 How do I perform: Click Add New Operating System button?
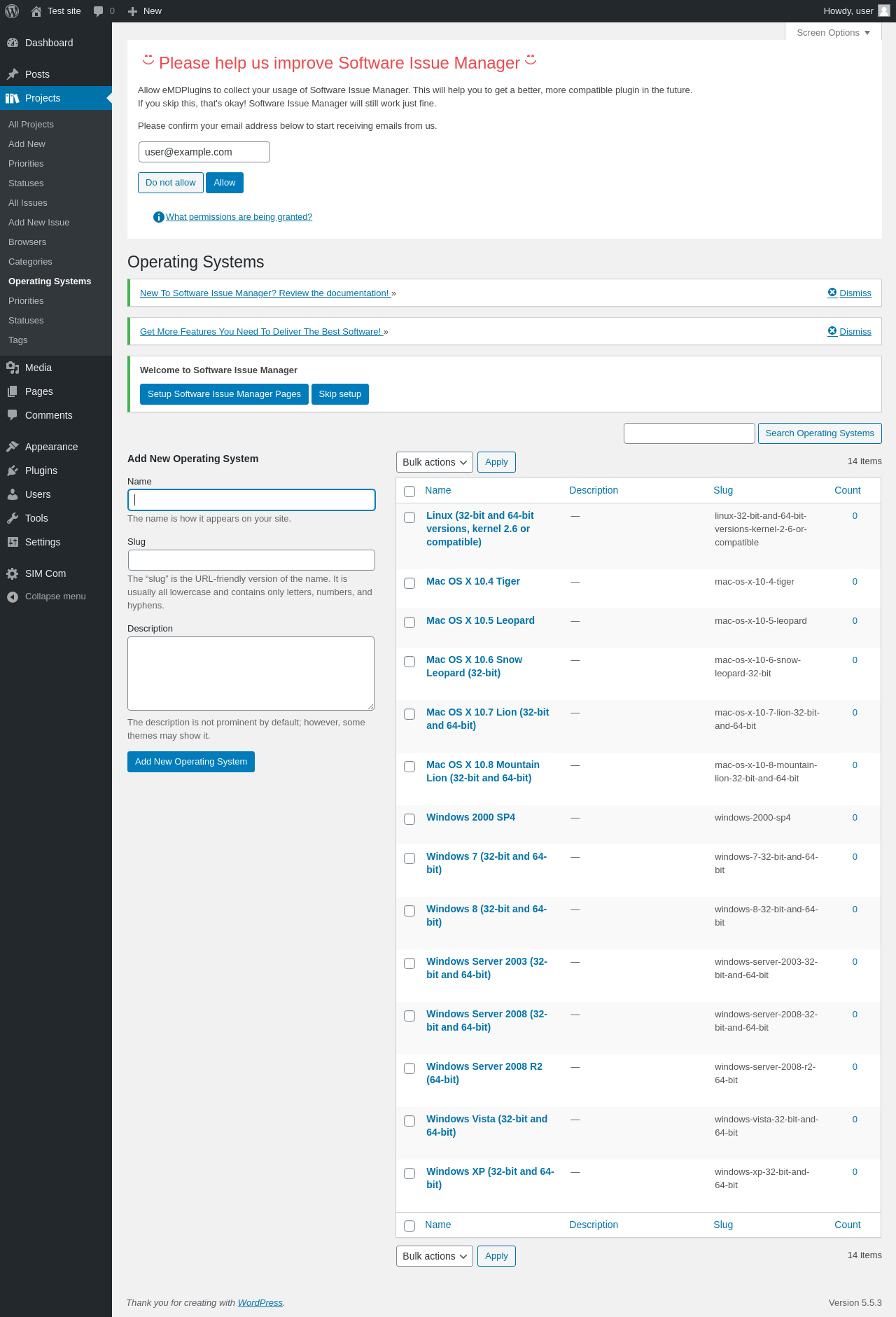(191, 762)
